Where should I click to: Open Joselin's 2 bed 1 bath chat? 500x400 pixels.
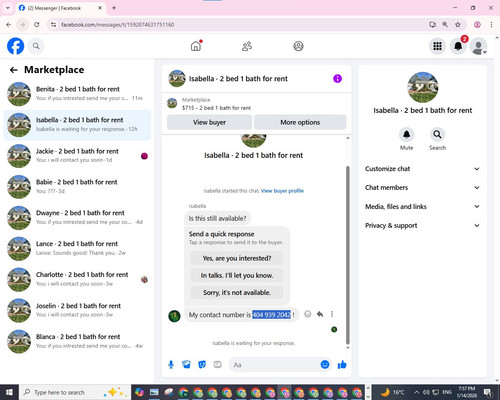(x=77, y=311)
